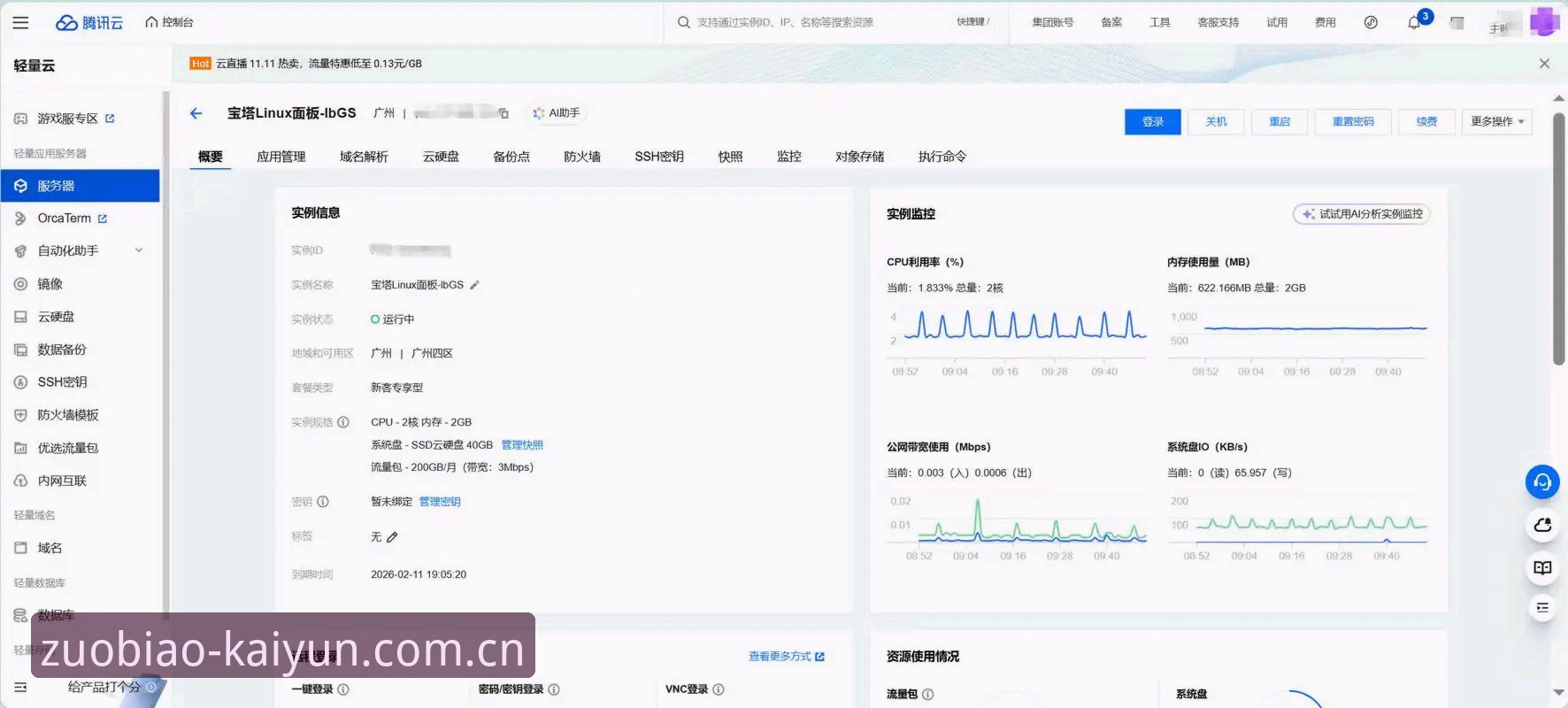Show the 实例规格 info icon
The image size is (1568, 708).
[x=343, y=422]
